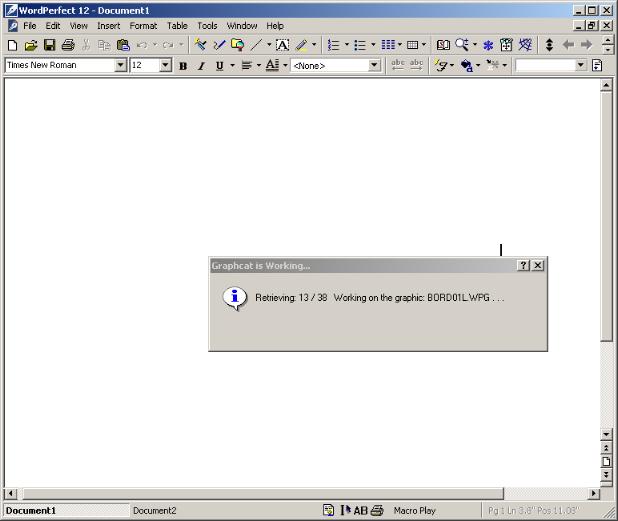Open the View menu
This screenshot has width=618, height=521.
78,26
